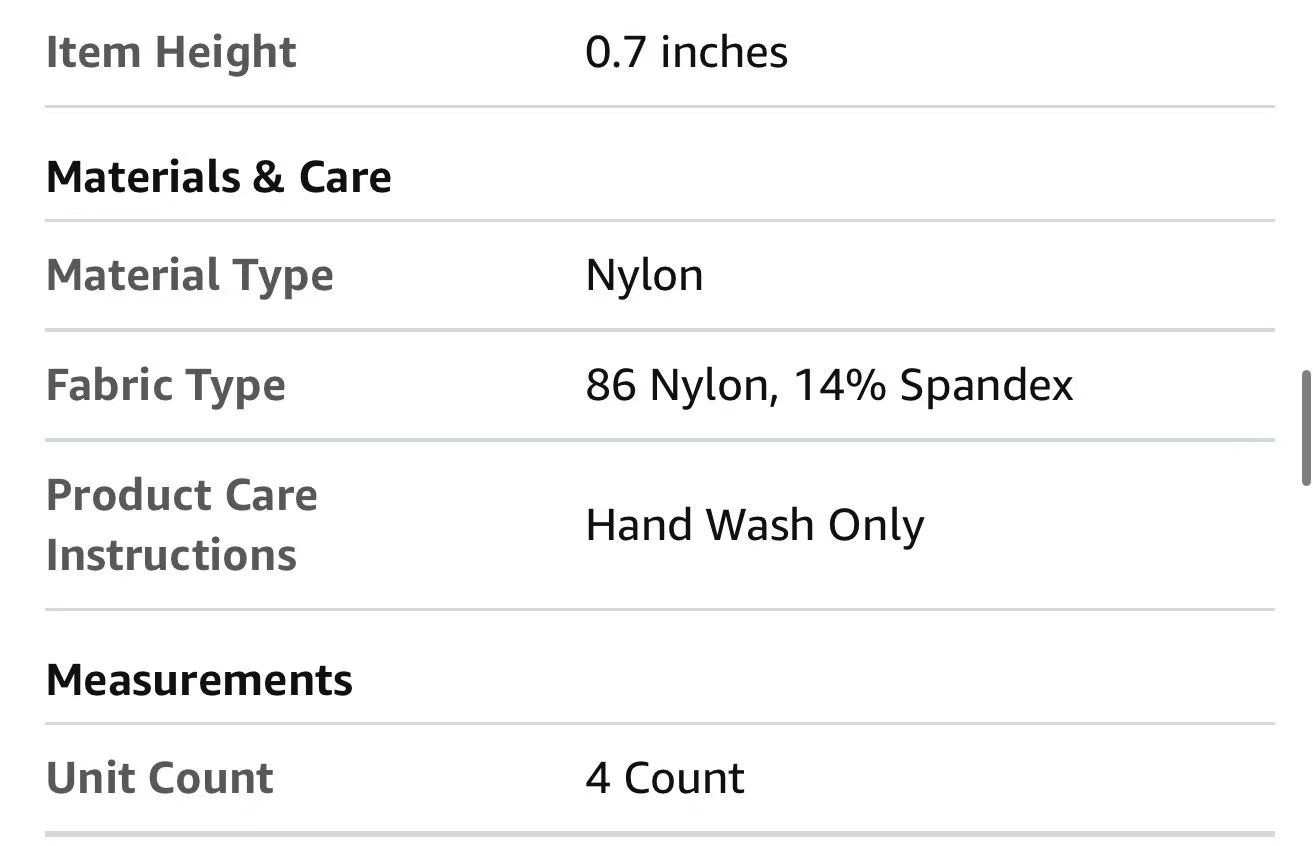Click the Fabric Type label
Image resolution: width=1313 pixels, height=846 pixels.
166,386
